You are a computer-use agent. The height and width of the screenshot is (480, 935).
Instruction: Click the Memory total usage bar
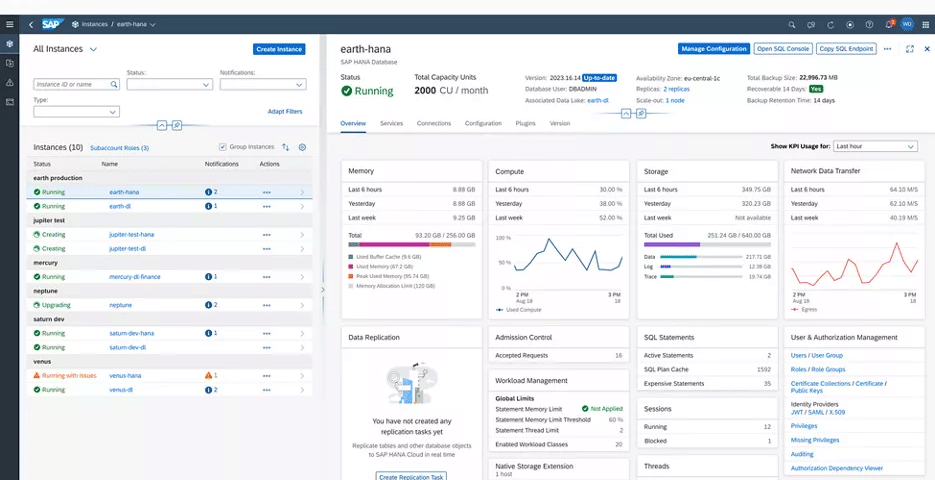(x=411, y=244)
